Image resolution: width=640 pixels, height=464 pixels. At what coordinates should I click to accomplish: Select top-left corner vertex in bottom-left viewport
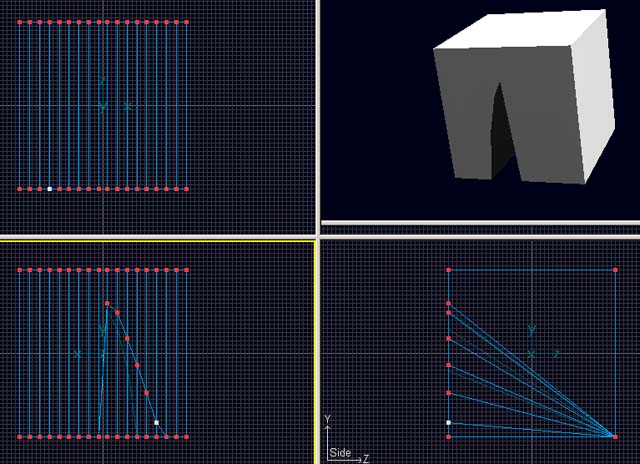(x=20, y=270)
